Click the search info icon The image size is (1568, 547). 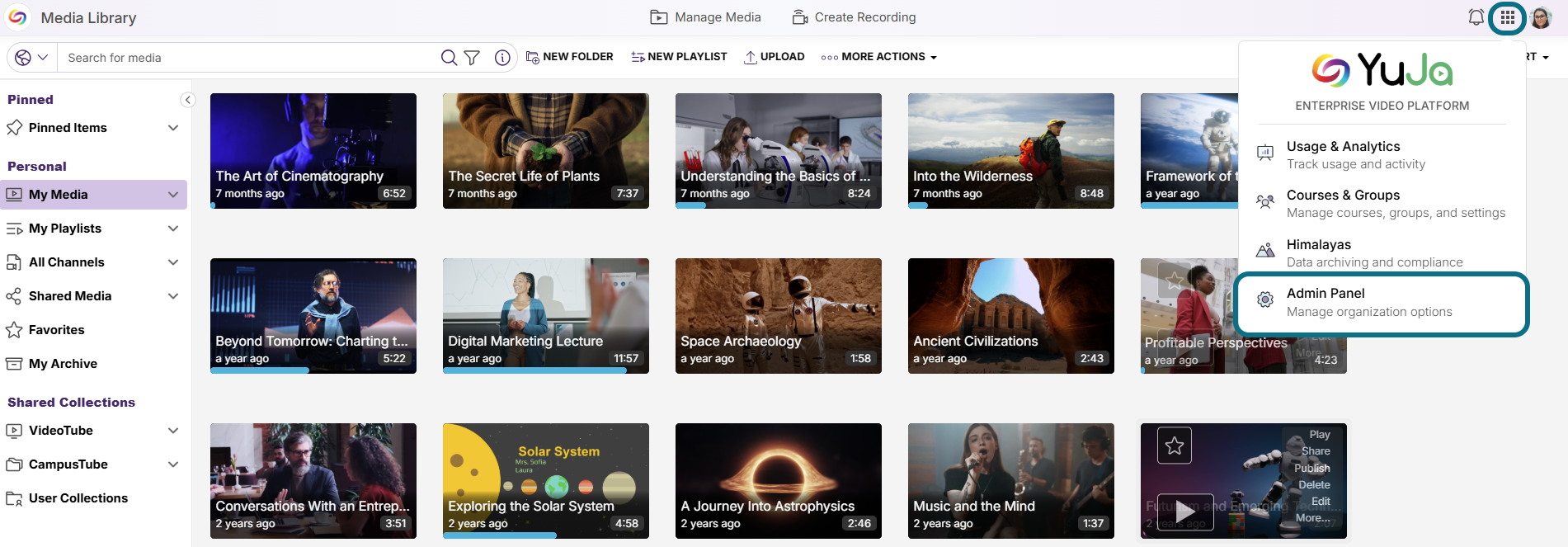pyautogui.click(x=502, y=57)
